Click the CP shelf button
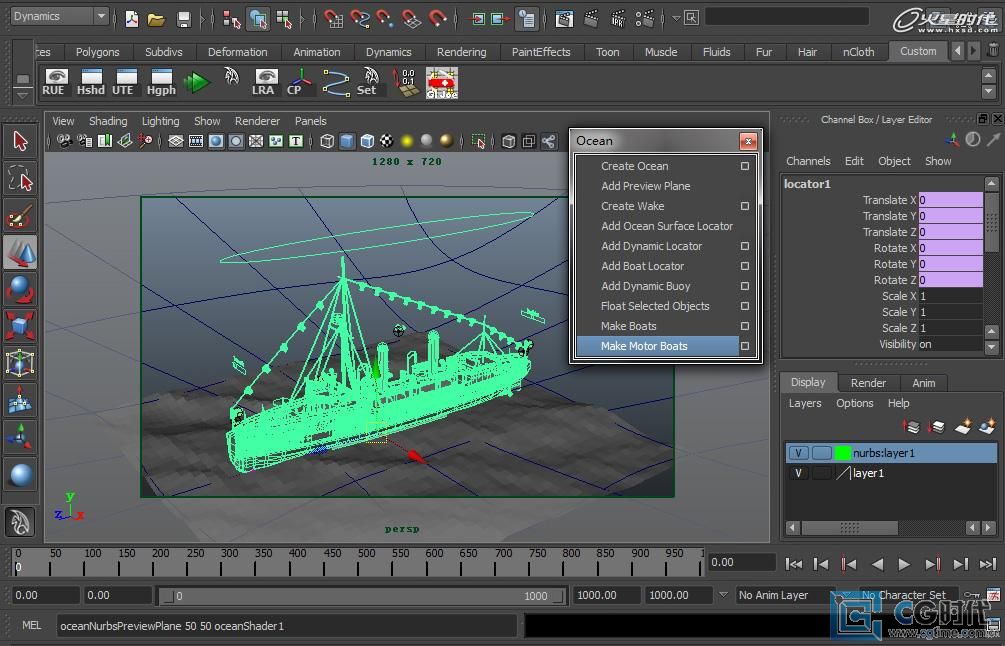Image resolution: width=1005 pixels, height=646 pixels. [297, 83]
